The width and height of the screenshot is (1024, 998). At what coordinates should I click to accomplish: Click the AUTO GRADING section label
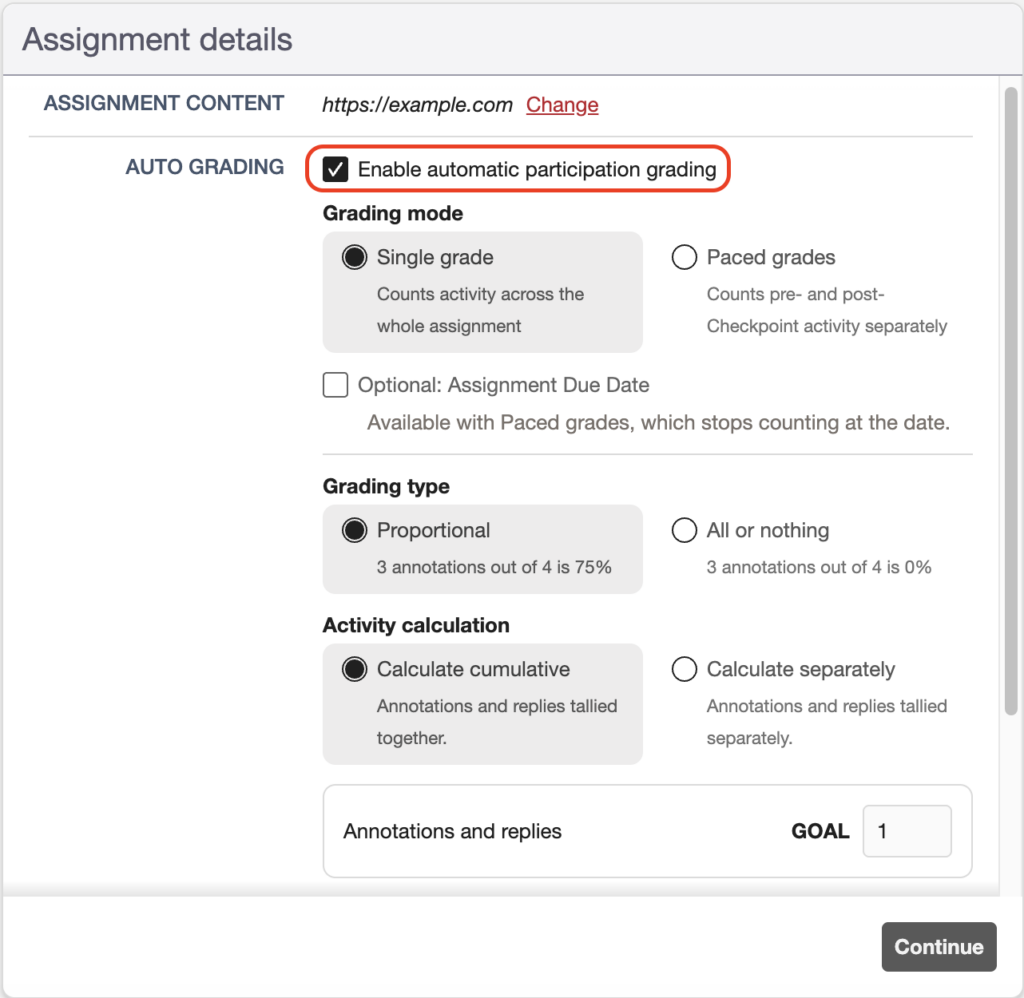pyautogui.click(x=204, y=167)
